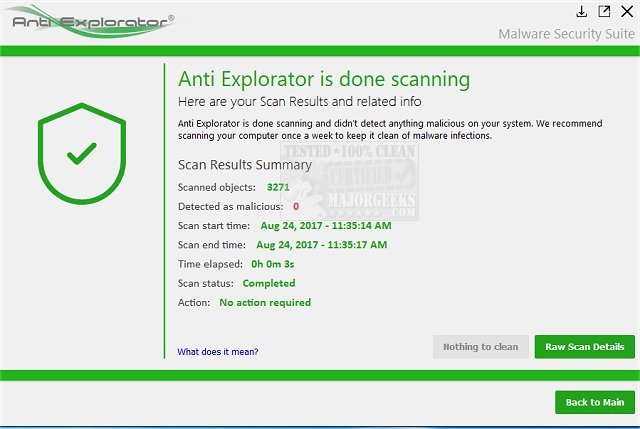Click scan start time 11:35:14 AM value

click(326, 226)
